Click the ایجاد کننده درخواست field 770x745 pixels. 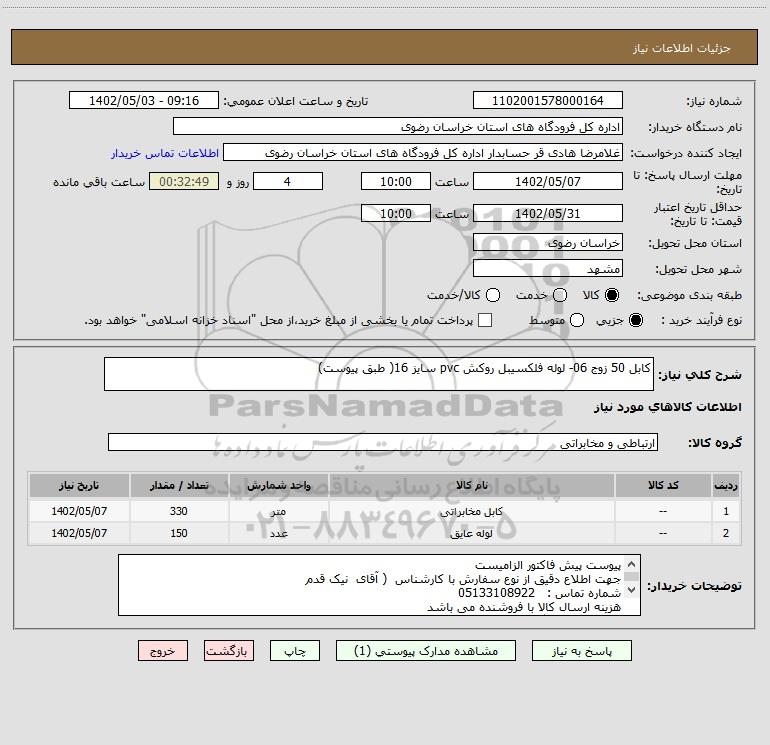click(x=423, y=152)
